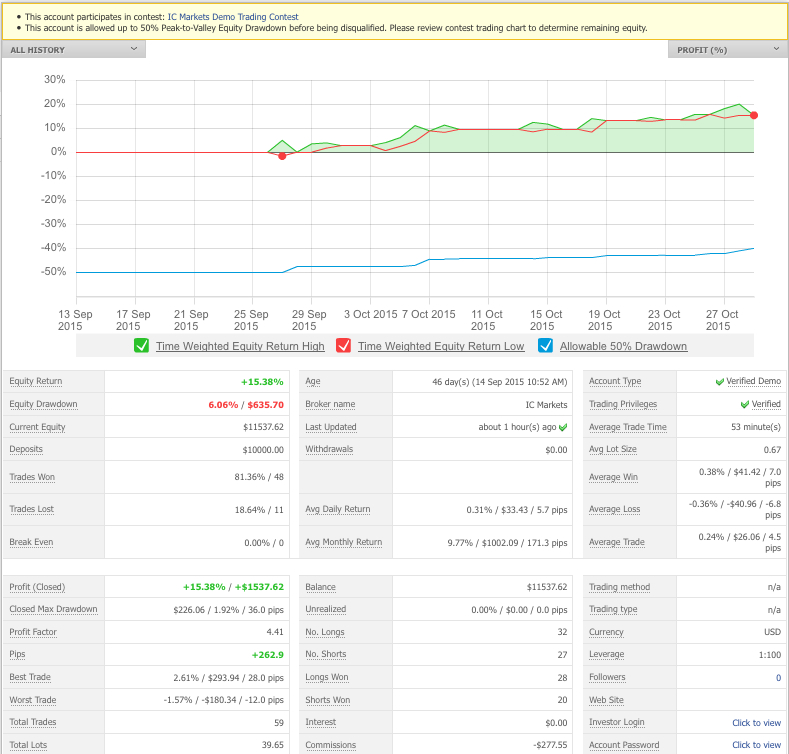Click the Withdrawals label

[329, 449]
